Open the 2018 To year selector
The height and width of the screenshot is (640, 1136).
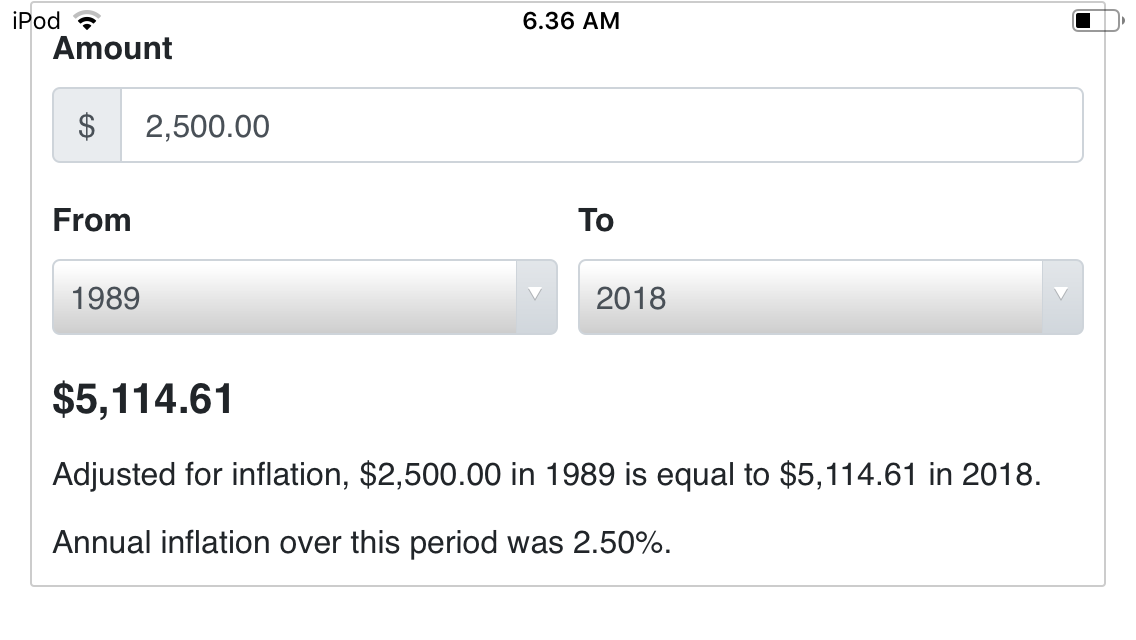[x=830, y=297]
